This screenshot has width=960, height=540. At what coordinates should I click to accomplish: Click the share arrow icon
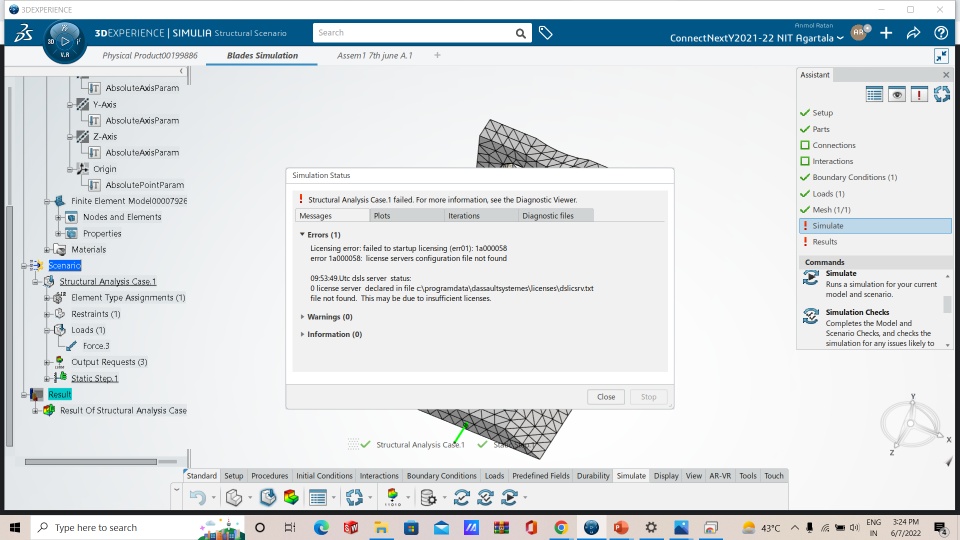click(913, 33)
